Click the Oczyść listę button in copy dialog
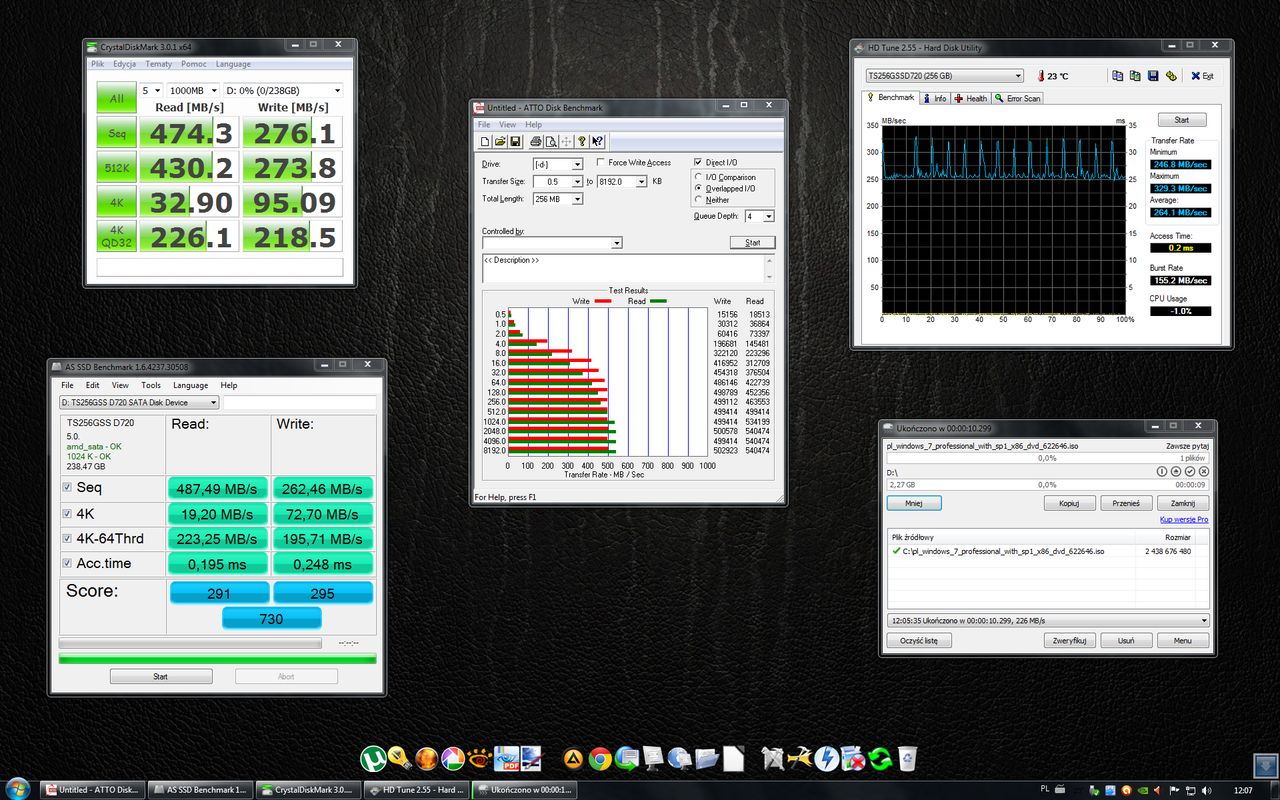Screen dimensions: 1280x800 (x=917, y=640)
